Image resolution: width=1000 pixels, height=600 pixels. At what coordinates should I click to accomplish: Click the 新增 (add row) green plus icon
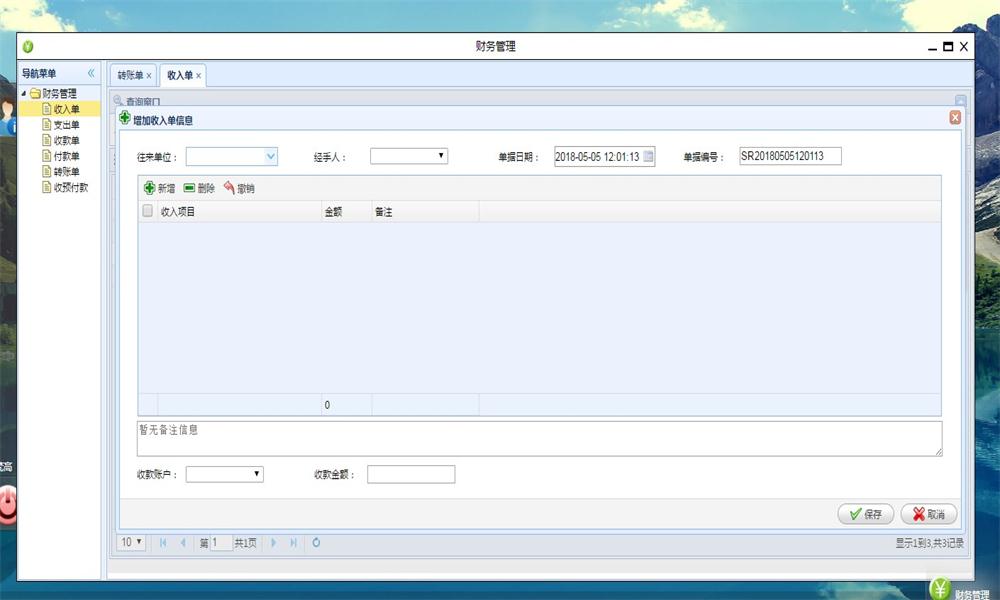[150, 188]
